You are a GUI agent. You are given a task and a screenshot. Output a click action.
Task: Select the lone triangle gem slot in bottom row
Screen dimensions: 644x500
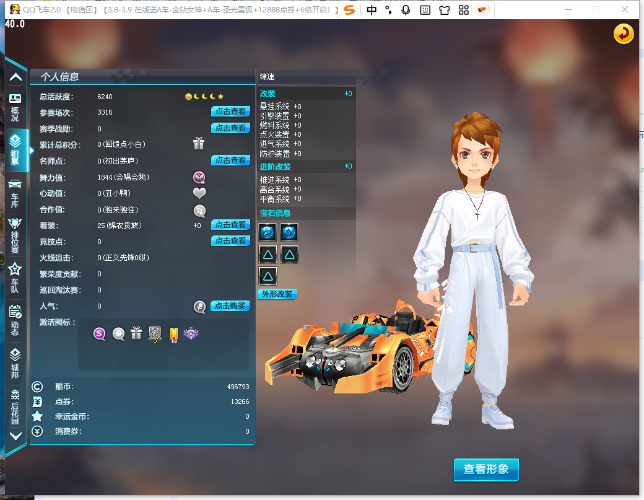267,276
